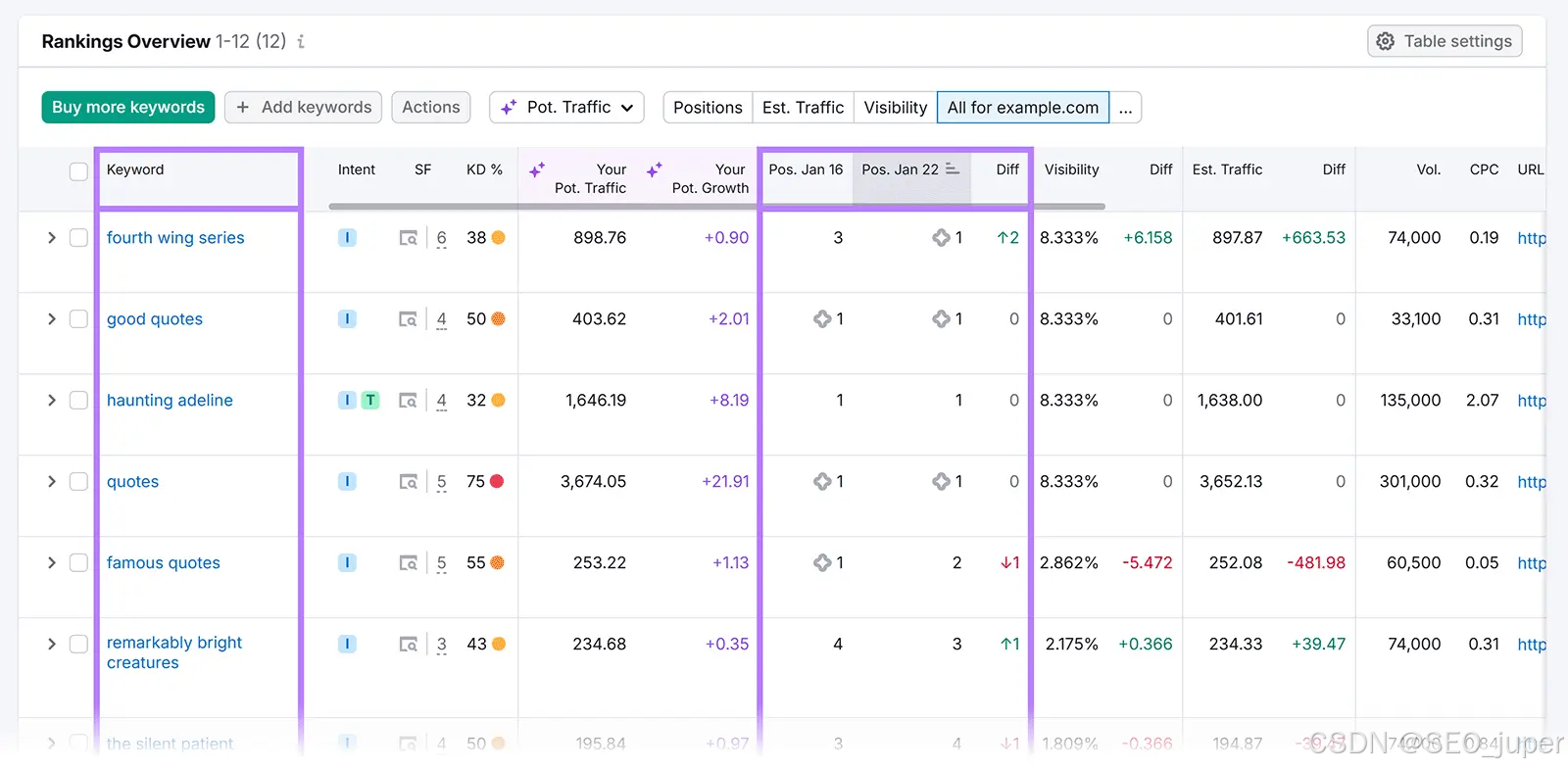Open the Pot. Traffic dropdown
This screenshot has height=770, width=1568.
click(566, 107)
